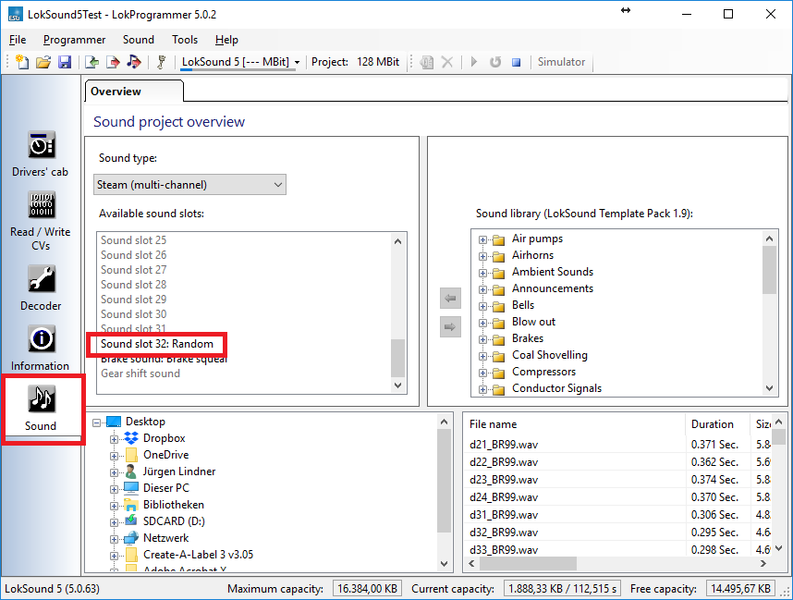Image resolution: width=793 pixels, height=600 pixels.
Task: Select file d24_BR99.wav
Action: click(504, 497)
